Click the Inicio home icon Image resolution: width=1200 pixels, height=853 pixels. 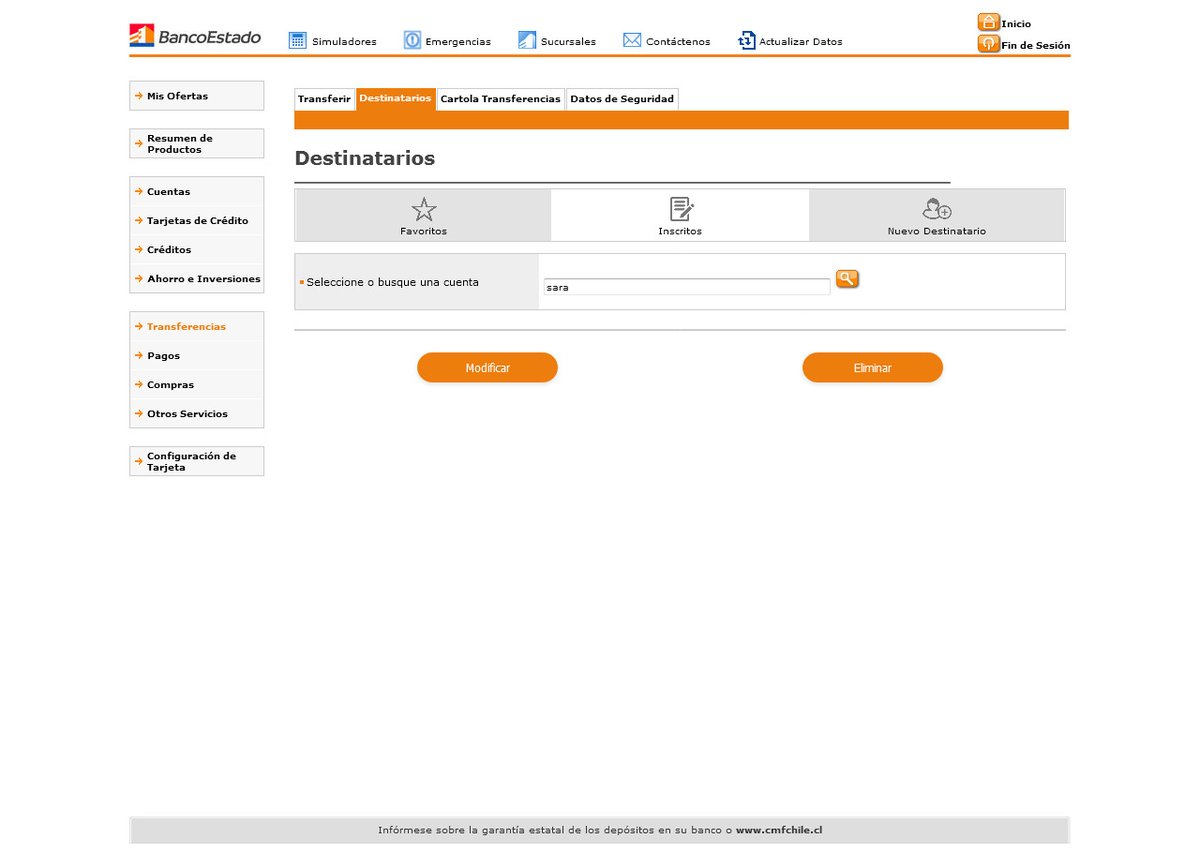[x=988, y=22]
